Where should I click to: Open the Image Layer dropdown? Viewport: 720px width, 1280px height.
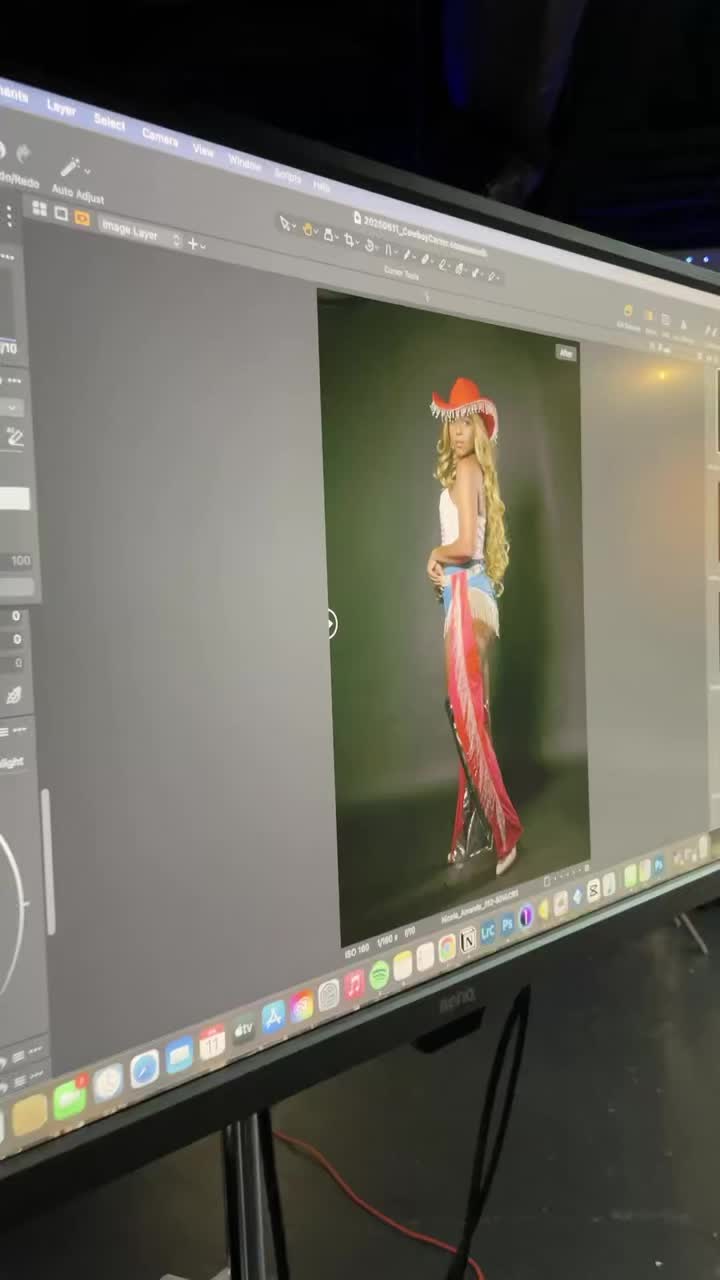(x=140, y=233)
